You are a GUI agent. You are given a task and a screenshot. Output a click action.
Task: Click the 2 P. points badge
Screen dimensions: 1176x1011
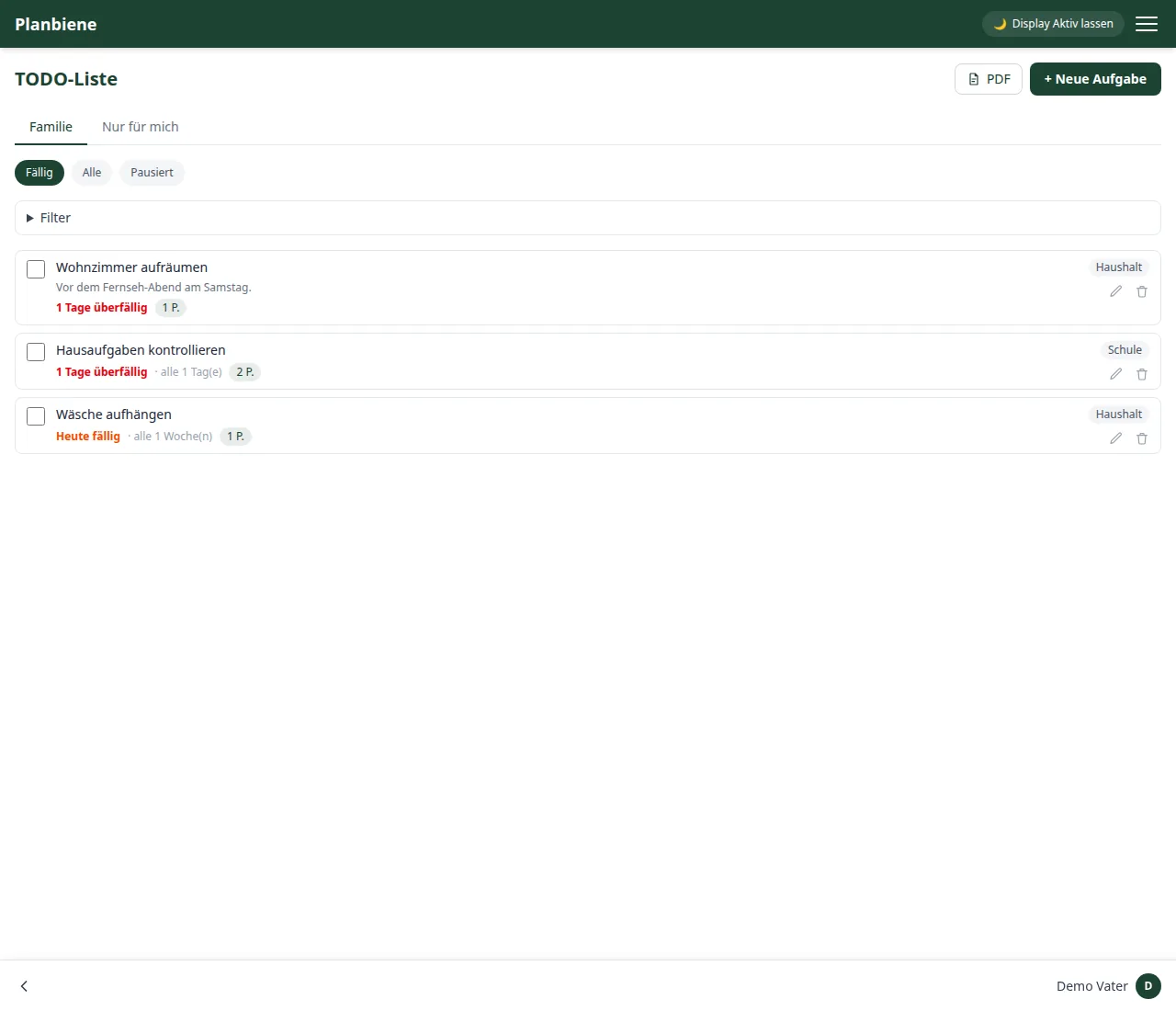[x=245, y=372]
